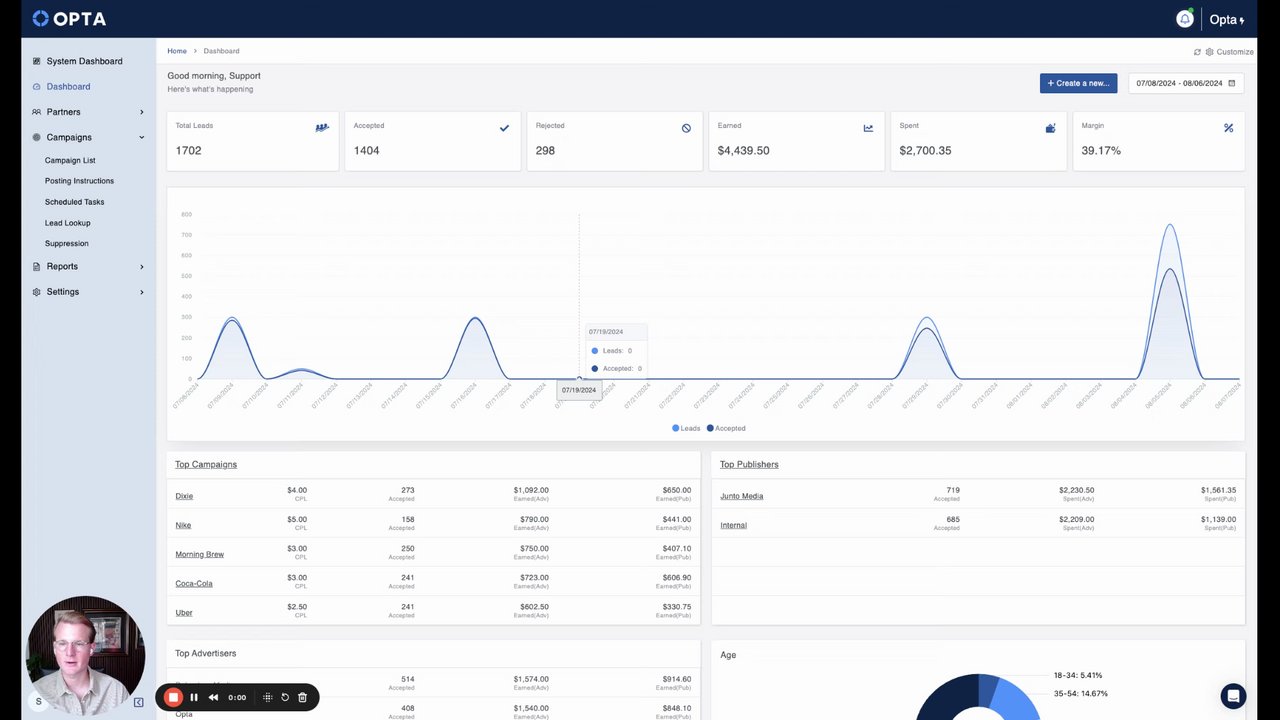Screen dimensions: 1280x720
Task: Click the Total Leads people icon
Action: tap(322, 128)
